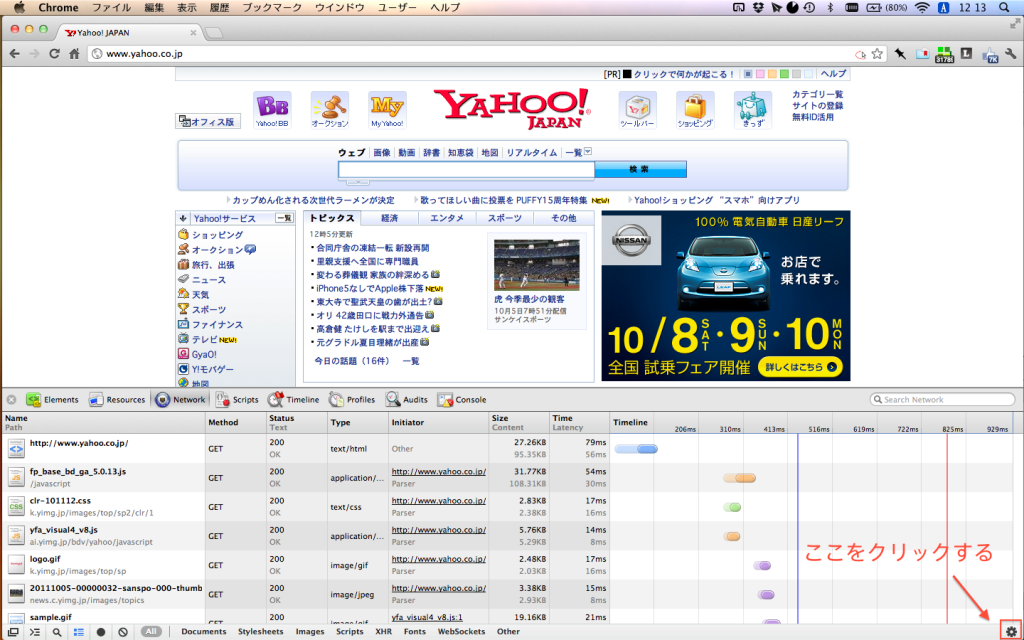Click the dock-to-window icon in DevTools
This screenshot has height=640, width=1024.
point(12,632)
